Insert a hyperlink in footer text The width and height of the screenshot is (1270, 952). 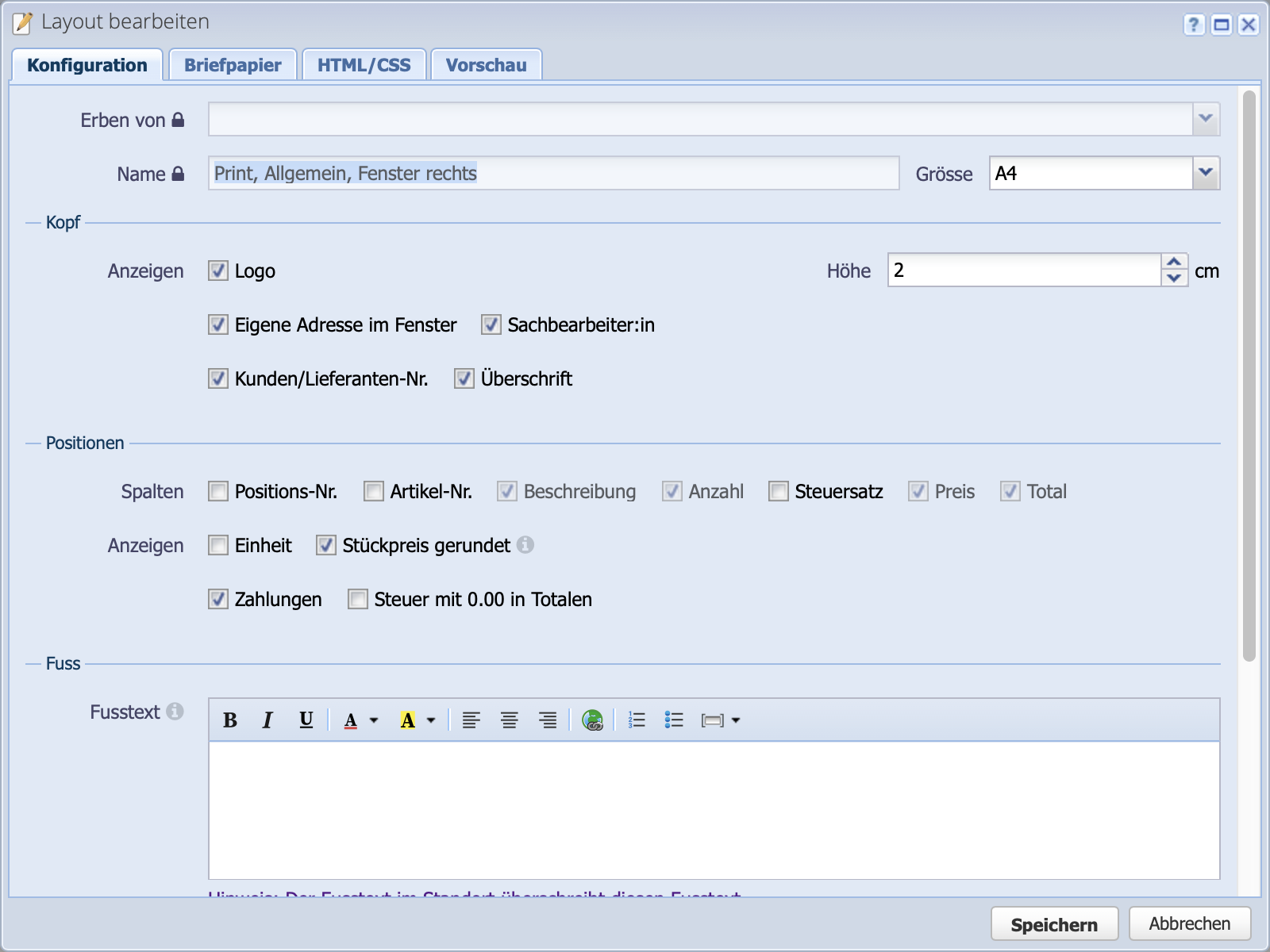coord(592,720)
